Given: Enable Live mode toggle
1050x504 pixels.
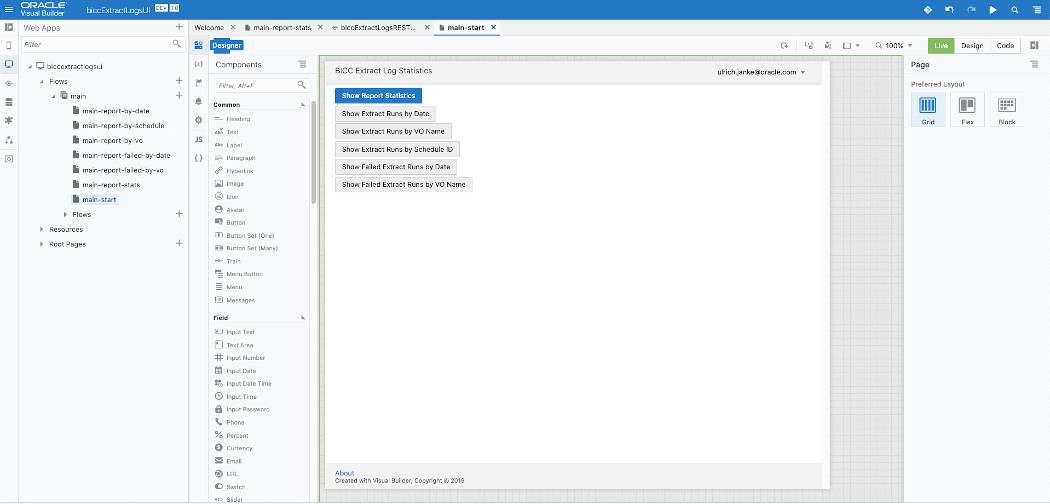Looking at the screenshot, I should (x=940, y=46).
